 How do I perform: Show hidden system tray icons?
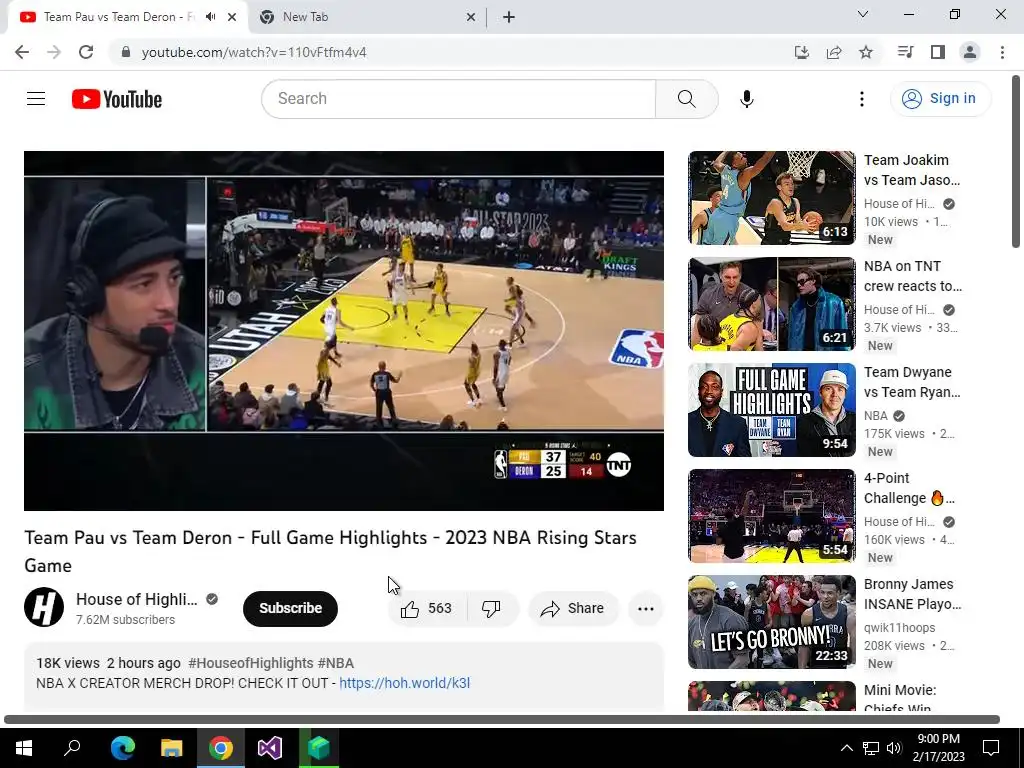pyautogui.click(x=846, y=748)
